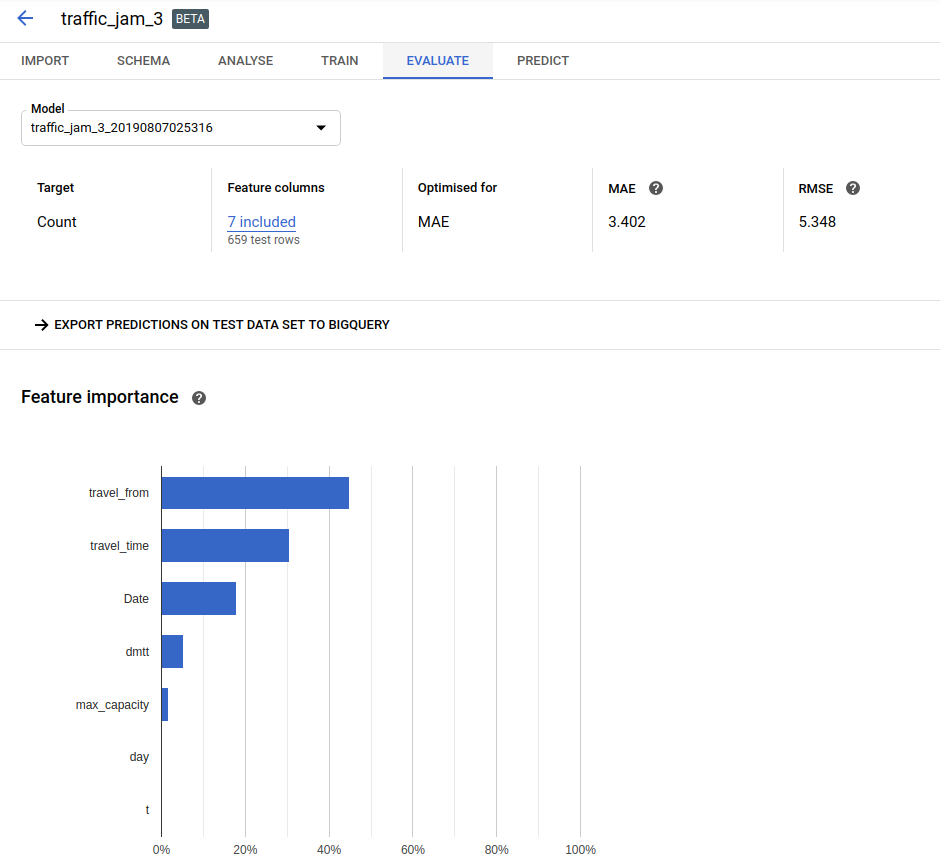Click the Date feature importance bar
Screen dimensions: 940x865
198,599
